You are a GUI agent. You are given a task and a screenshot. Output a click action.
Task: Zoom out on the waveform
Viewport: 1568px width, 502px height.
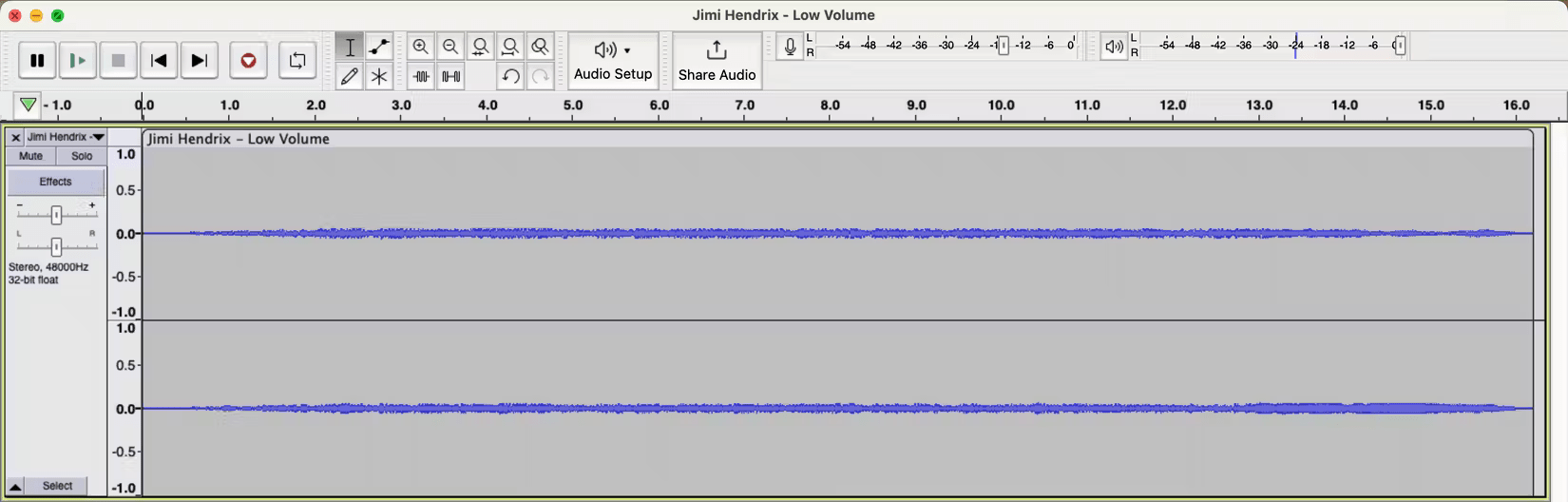click(451, 47)
